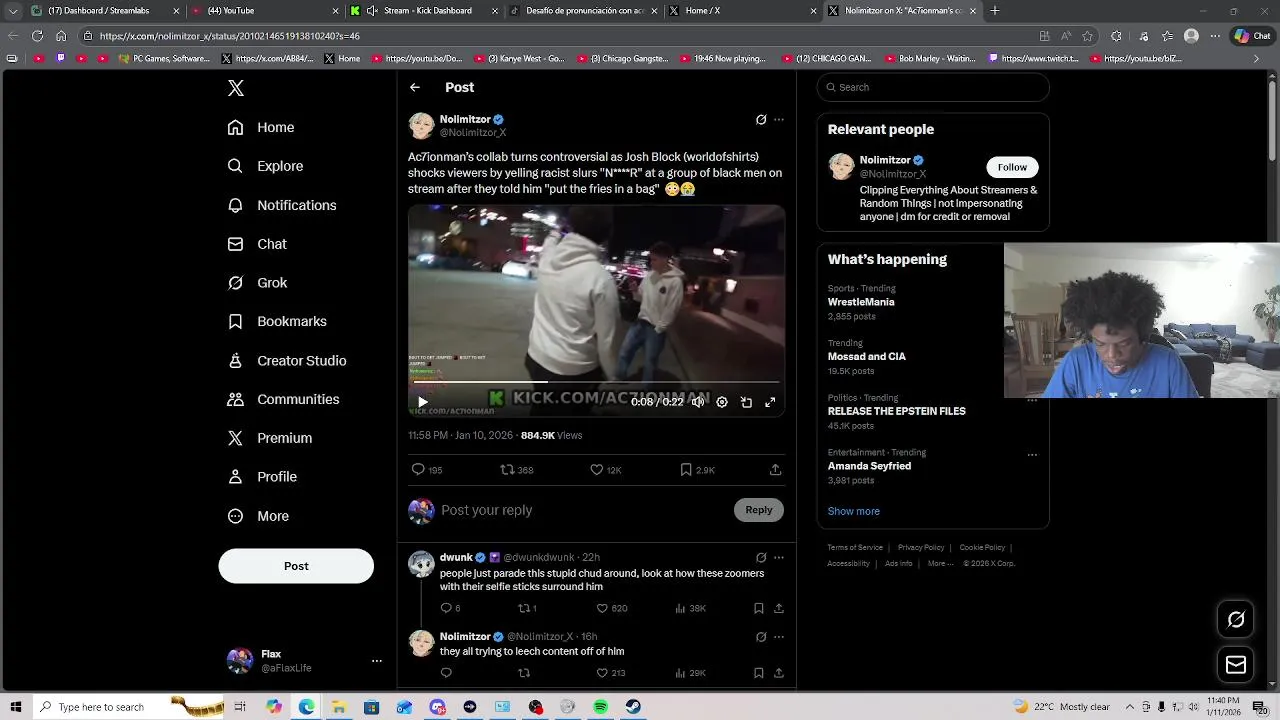Share dwunk's reply
This screenshot has width=1280, height=720.
pos(779,608)
